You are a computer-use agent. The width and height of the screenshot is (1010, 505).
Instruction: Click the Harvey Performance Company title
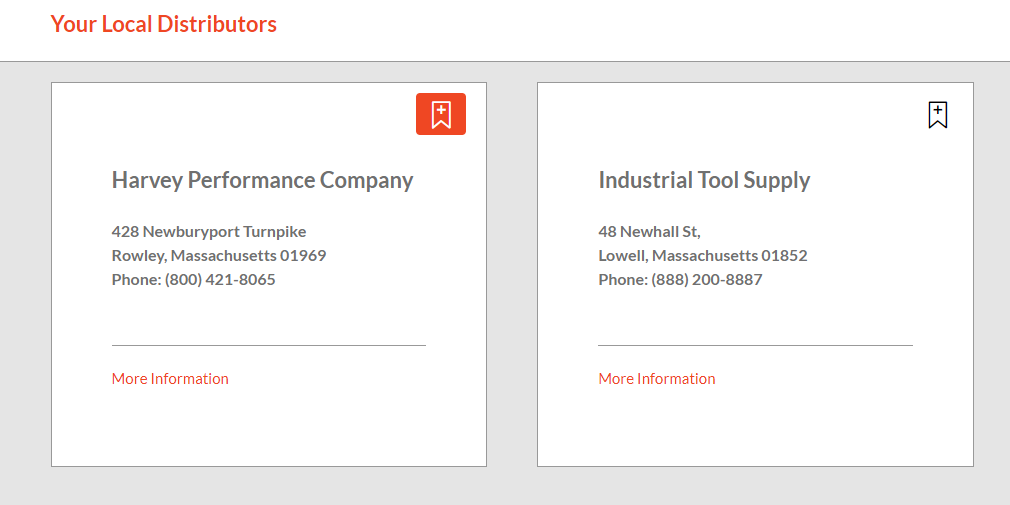click(262, 181)
